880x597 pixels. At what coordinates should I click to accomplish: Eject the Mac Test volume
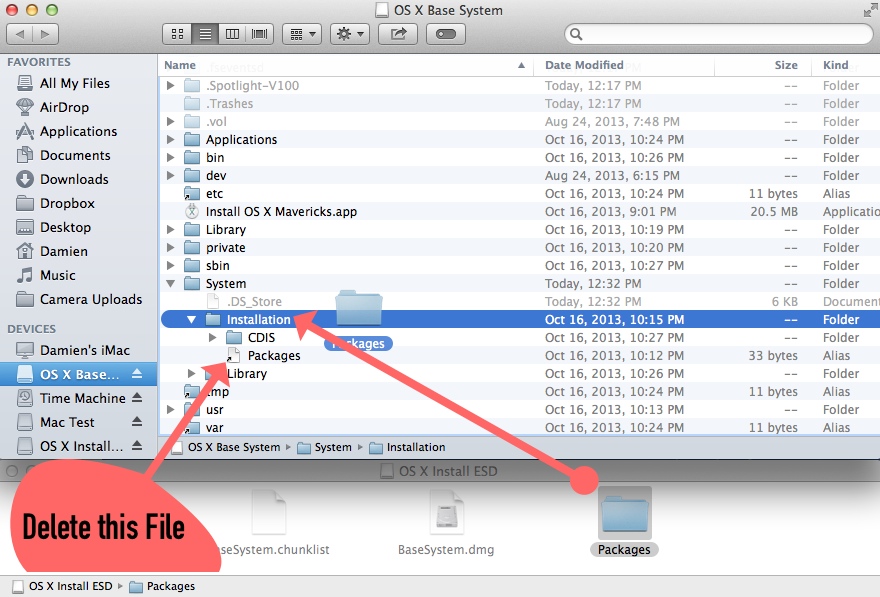coord(137,422)
